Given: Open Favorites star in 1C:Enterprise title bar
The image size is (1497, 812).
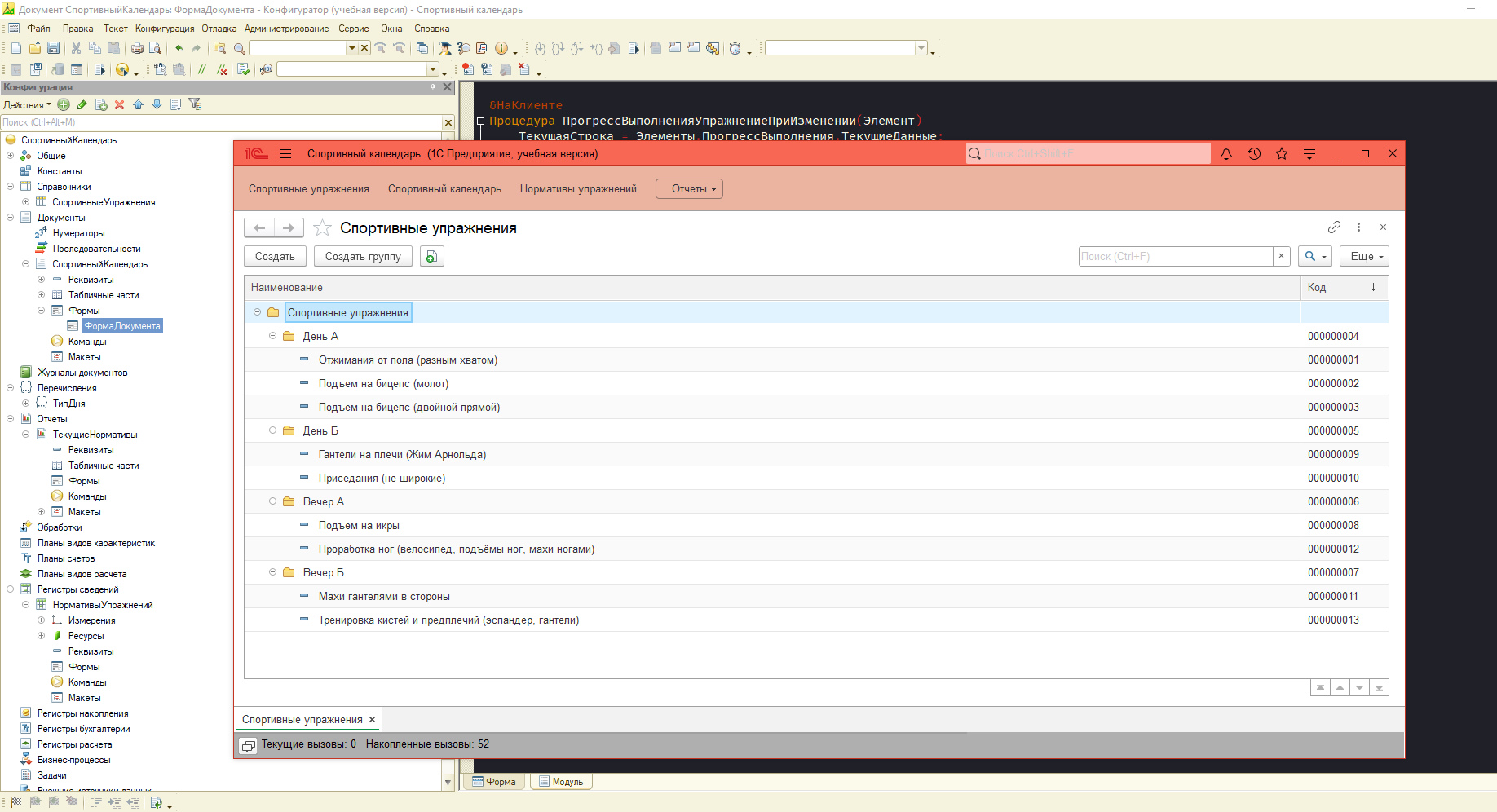Looking at the screenshot, I should [x=1282, y=153].
